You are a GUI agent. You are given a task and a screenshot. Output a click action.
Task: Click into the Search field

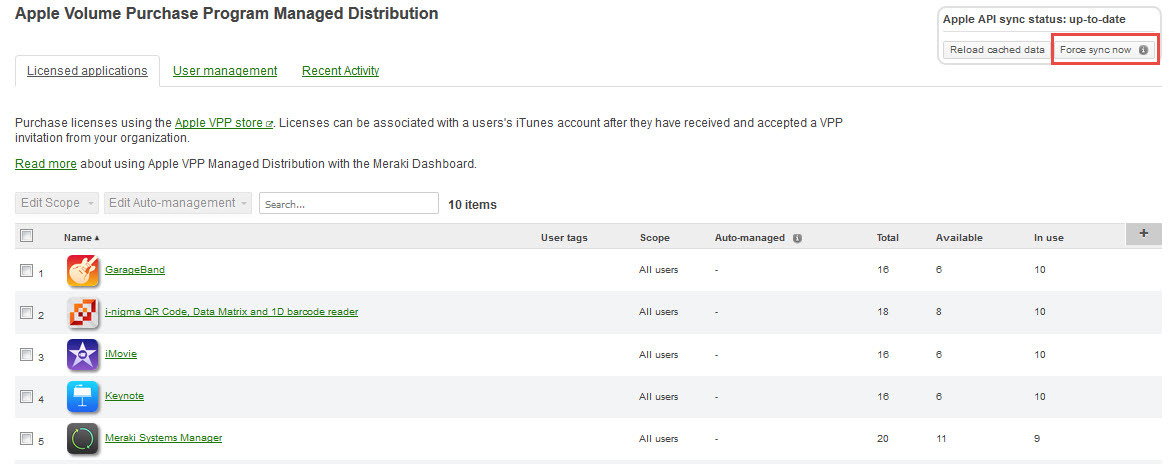349,203
